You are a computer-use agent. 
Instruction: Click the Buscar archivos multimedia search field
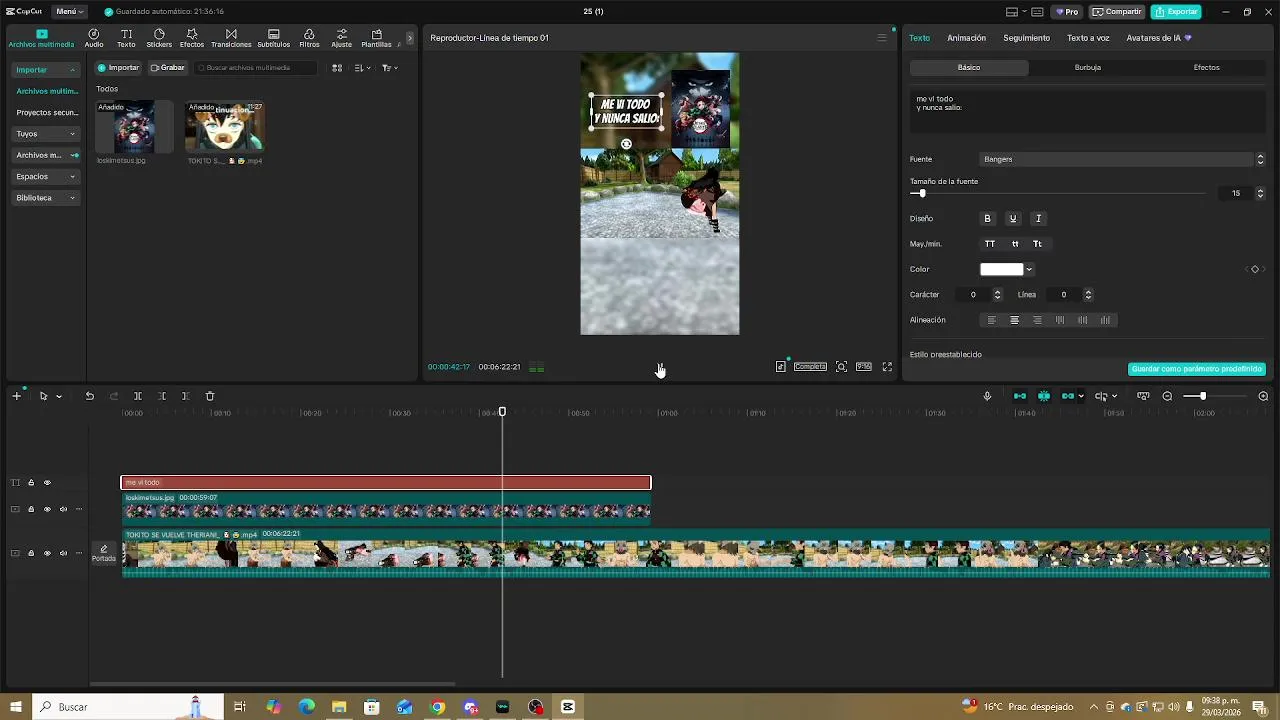click(x=255, y=68)
